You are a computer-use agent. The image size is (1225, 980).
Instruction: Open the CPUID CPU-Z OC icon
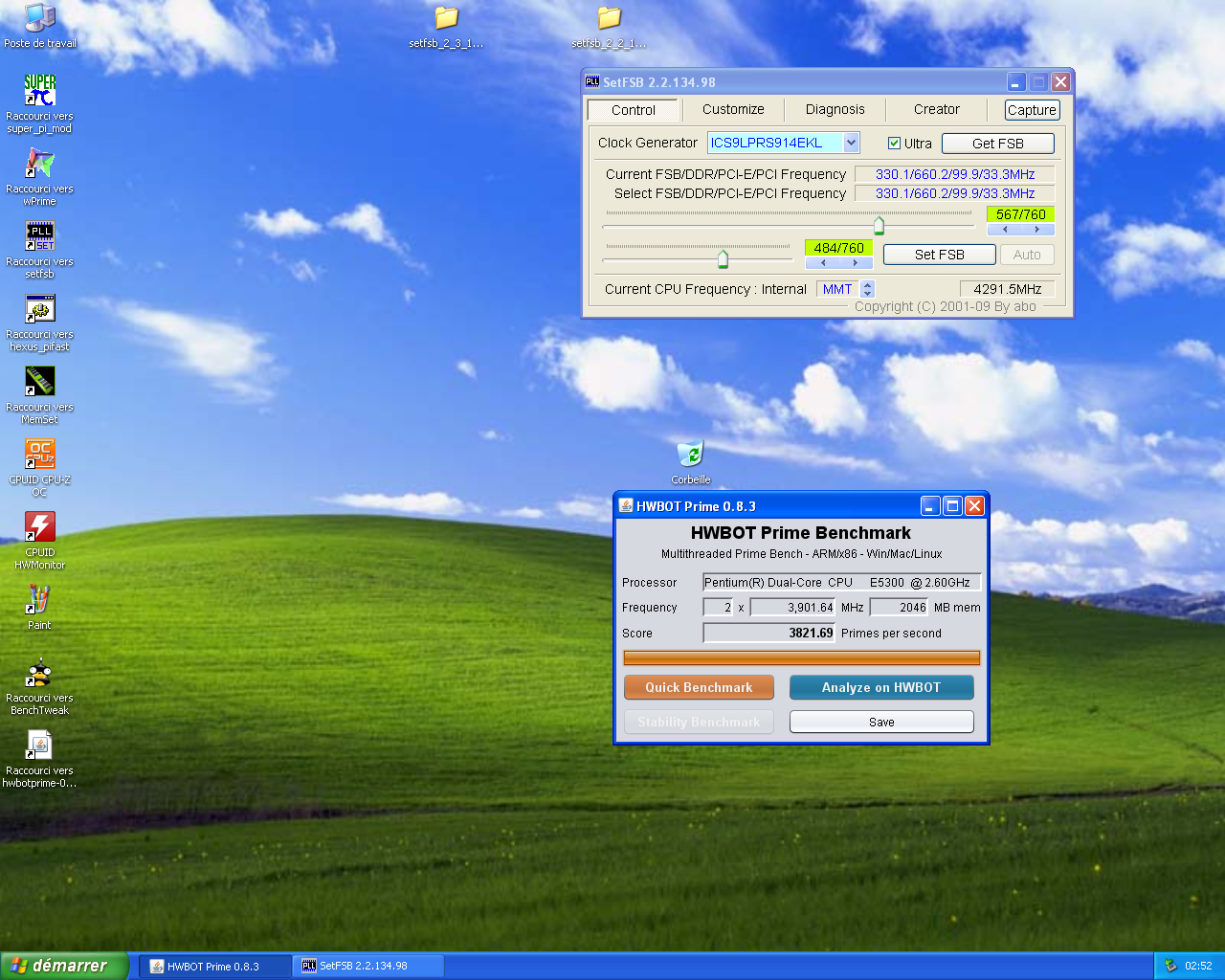pyautogui.click(x=39, y=454)
